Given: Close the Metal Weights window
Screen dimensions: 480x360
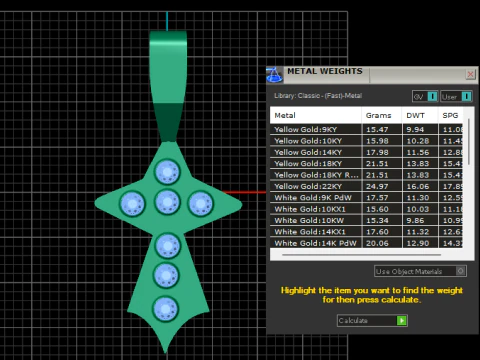Looking at the screenshot, I should 470,74.
